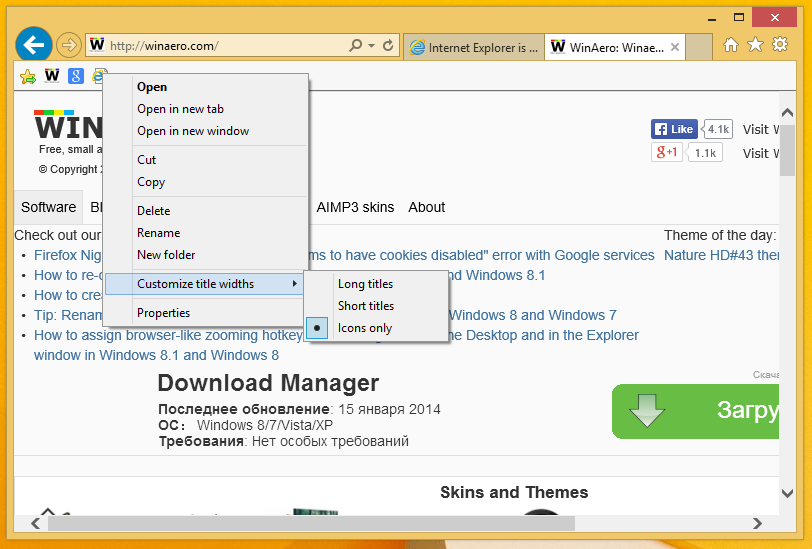Open the Home page icon
Screen dimensions: 812x549
[x=731, y=45]
